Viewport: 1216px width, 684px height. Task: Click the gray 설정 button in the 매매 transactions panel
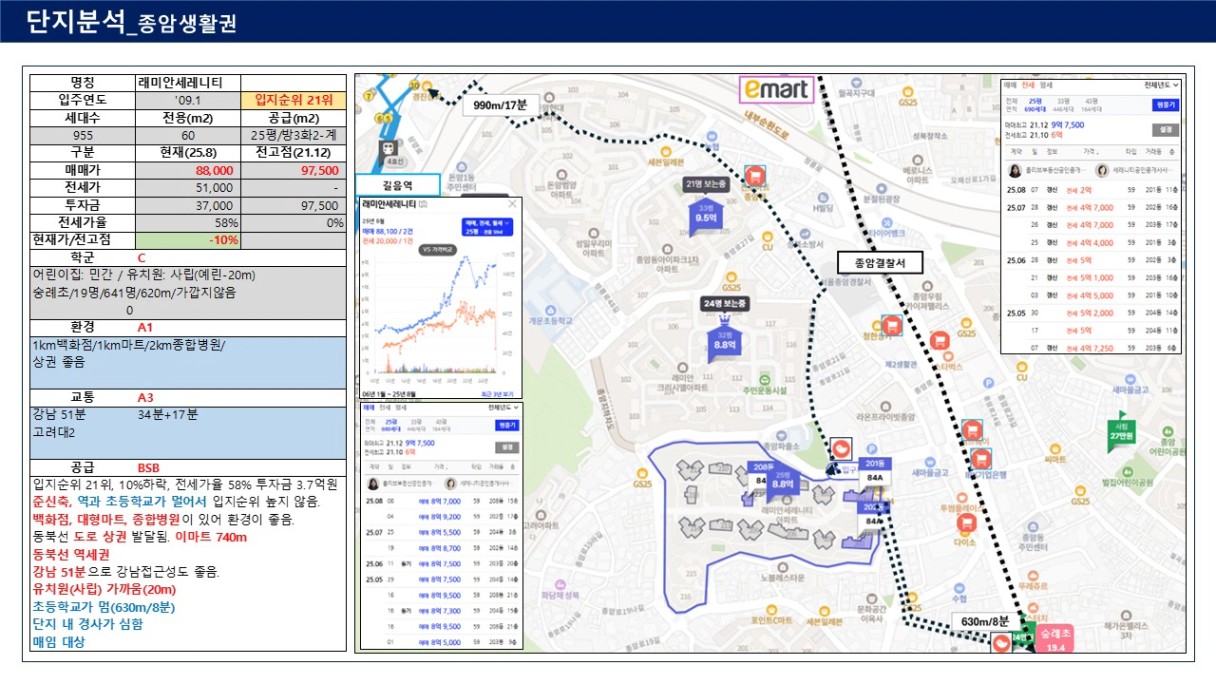click(x=507, y=448)
